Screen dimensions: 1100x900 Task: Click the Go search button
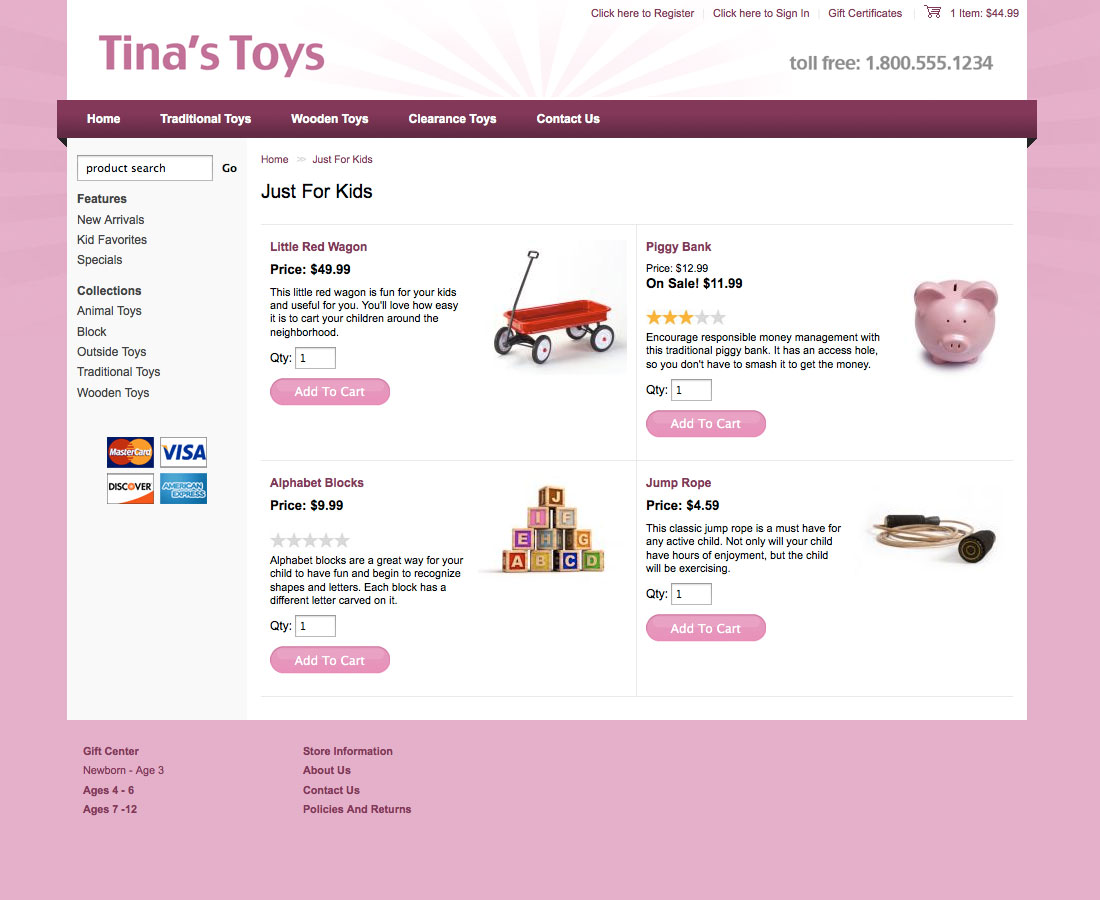click(229, 168)
